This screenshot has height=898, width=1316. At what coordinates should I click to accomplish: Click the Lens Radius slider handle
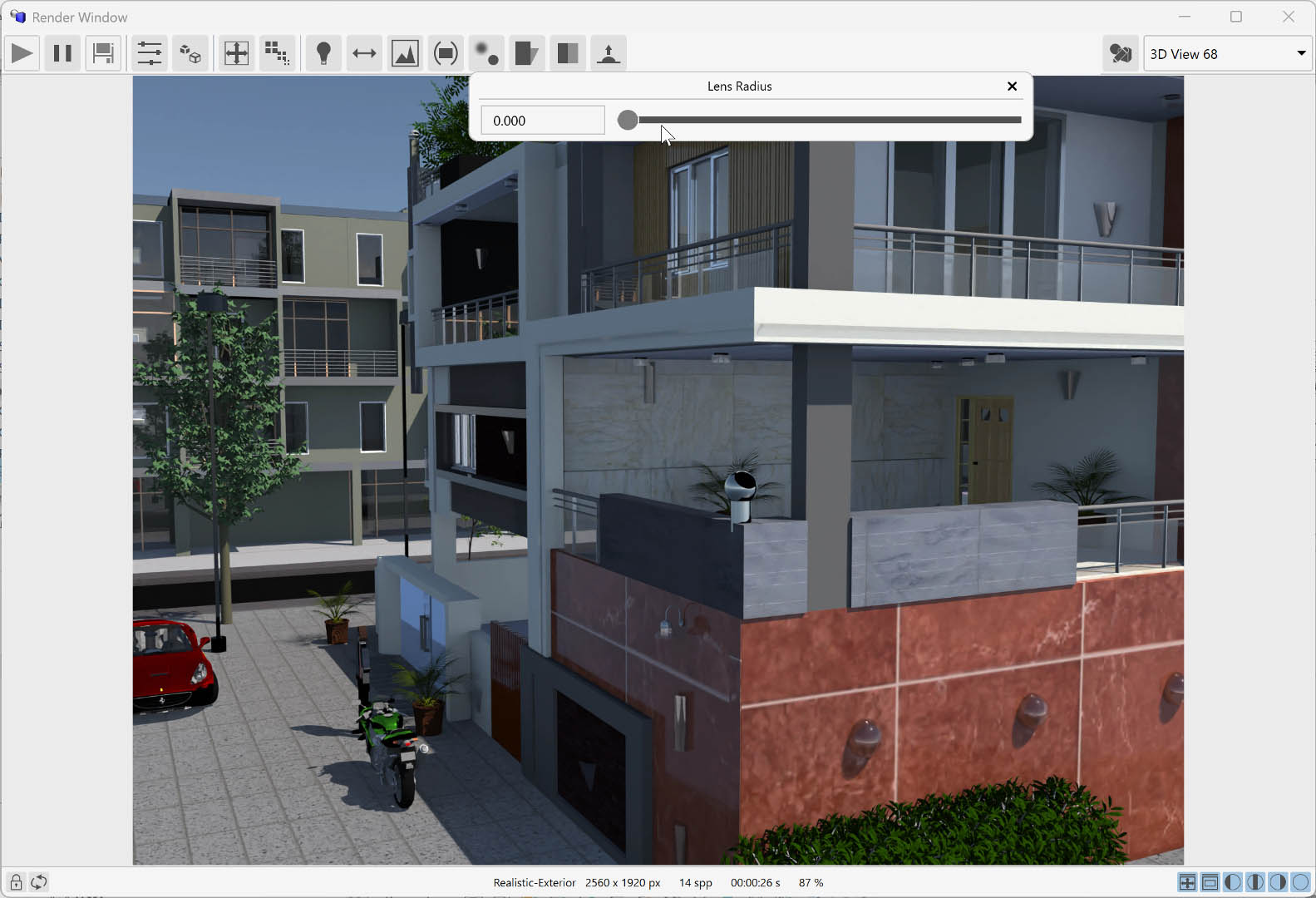628,121
